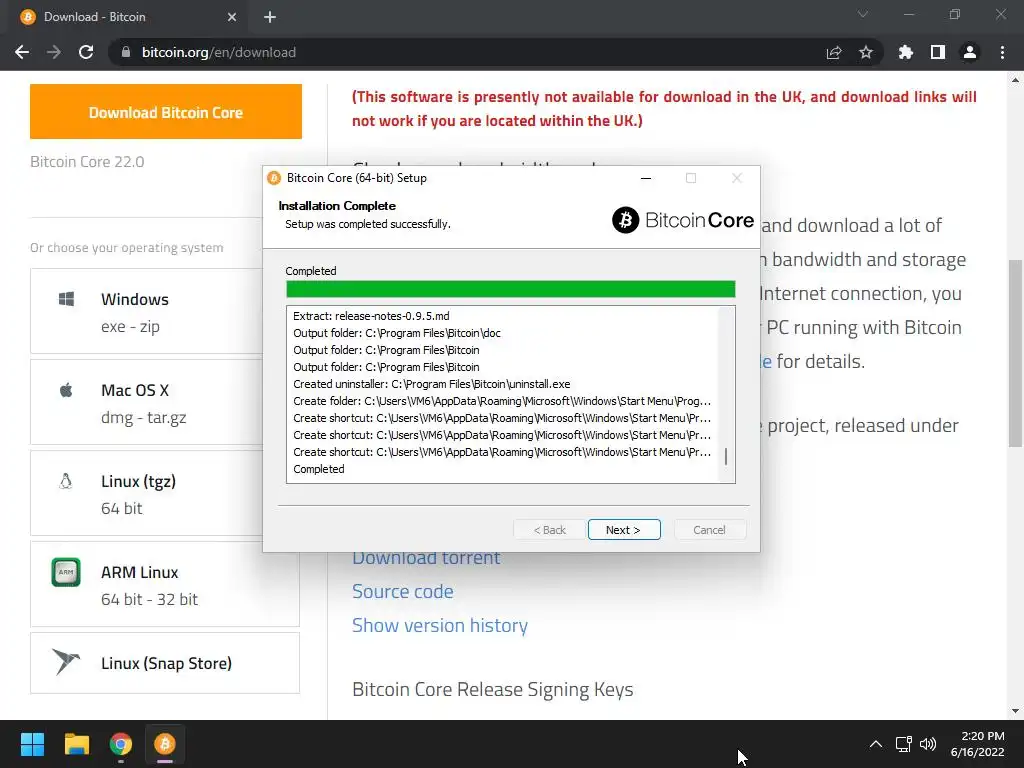Click the lock icon in address bar
1024x768 pixels.
[126, 52]
